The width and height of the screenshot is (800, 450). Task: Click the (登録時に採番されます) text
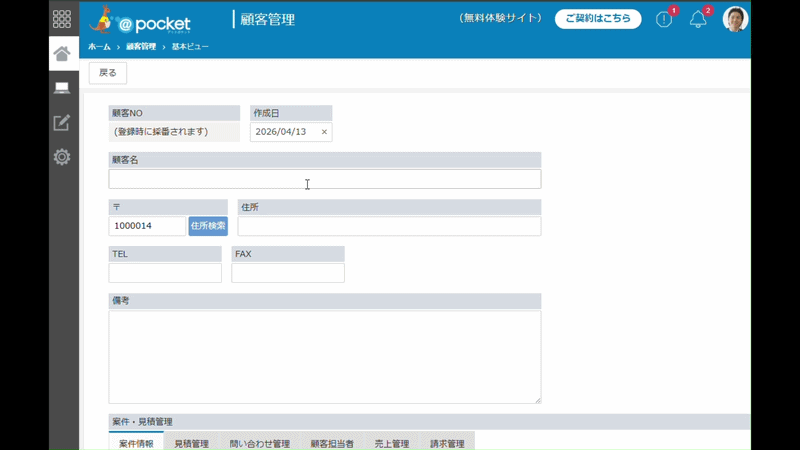[x=161, y=132]
